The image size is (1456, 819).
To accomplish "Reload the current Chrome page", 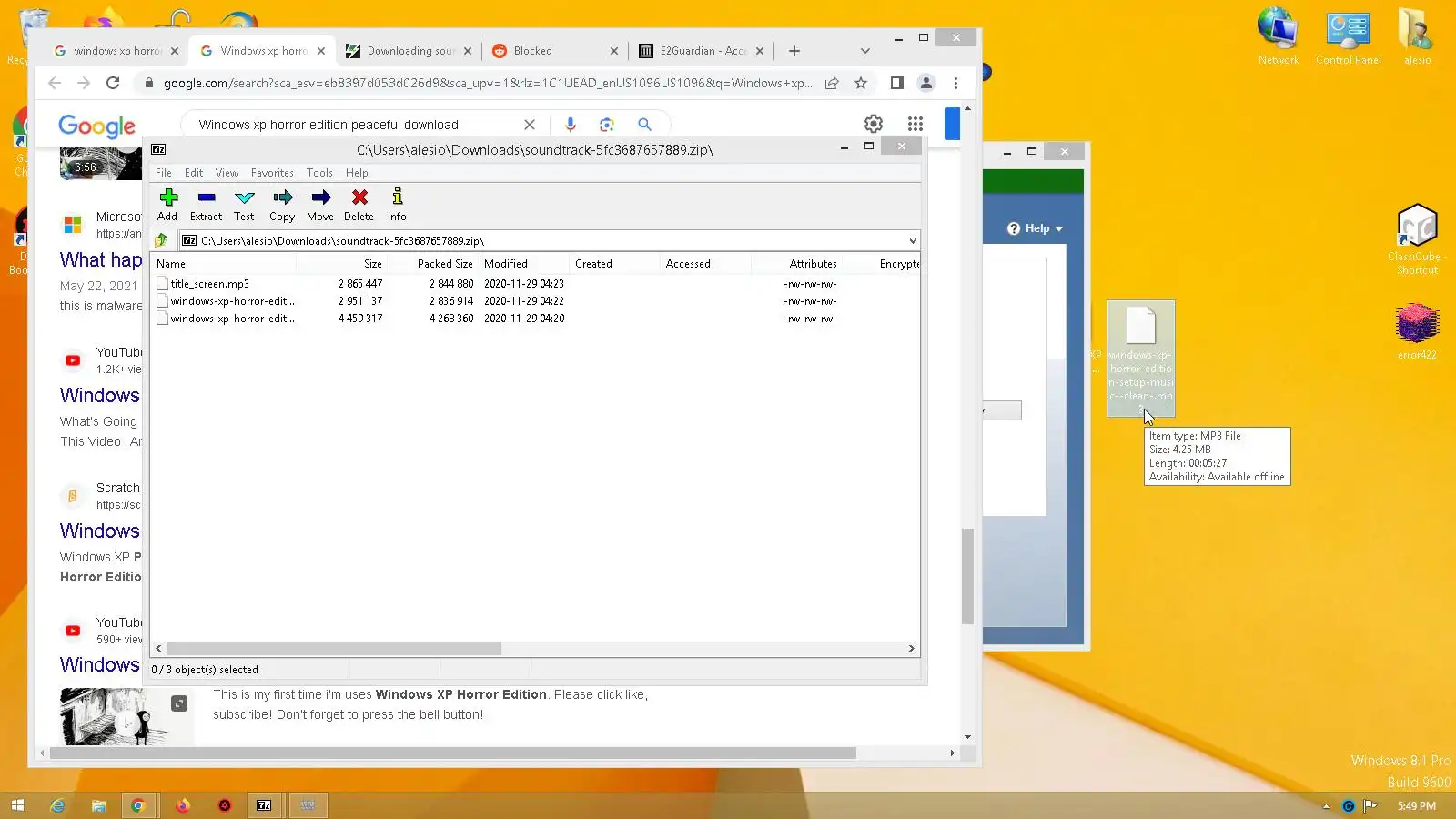I will 113,83.
